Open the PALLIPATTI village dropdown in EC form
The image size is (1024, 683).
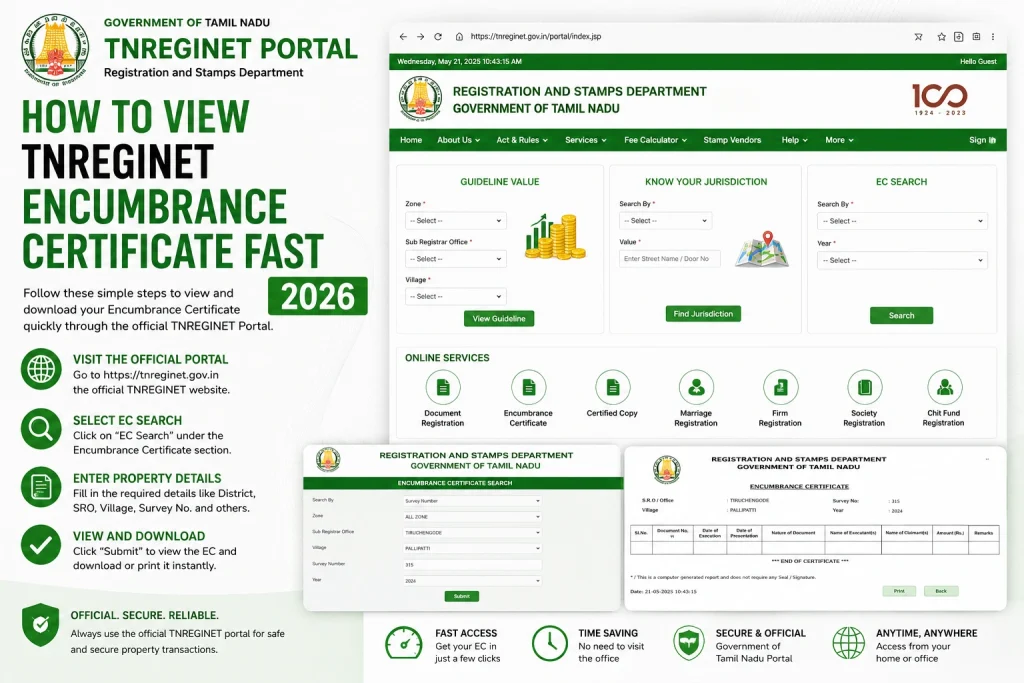pos(472,548)
